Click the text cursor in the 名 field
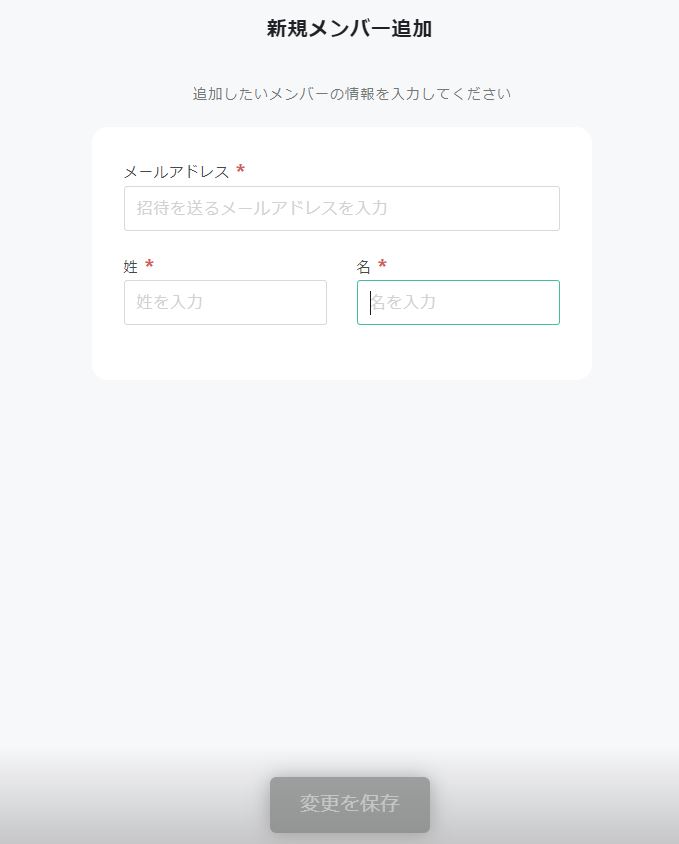This screenshot has width=679, height=844. click(370, 302)
